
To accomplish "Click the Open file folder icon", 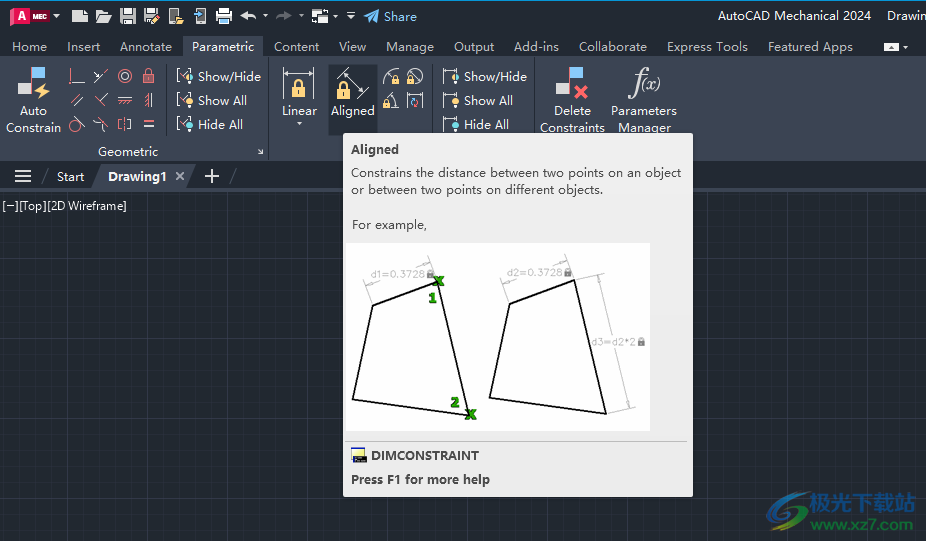I will (x=103, y=16).
